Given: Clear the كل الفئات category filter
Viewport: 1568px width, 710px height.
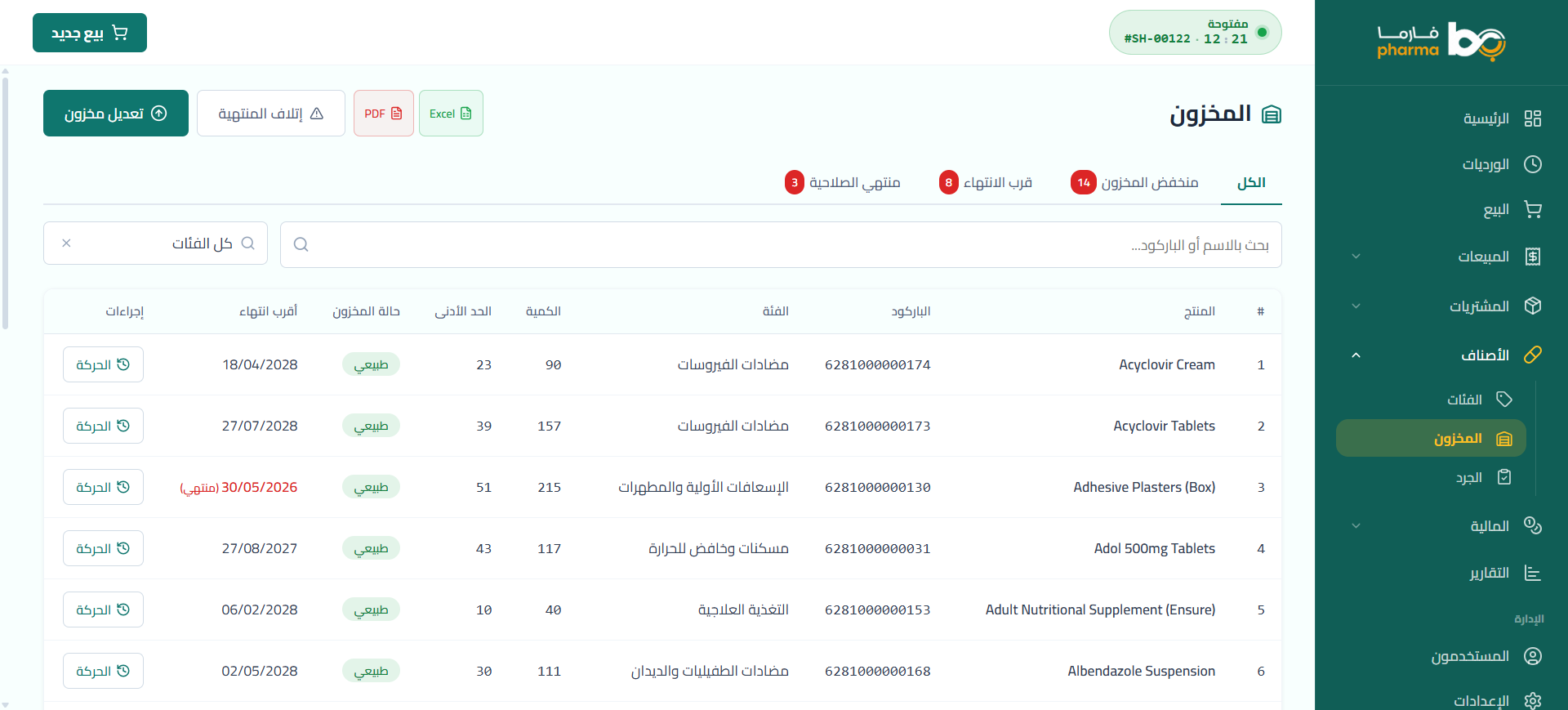Looking at the screenshot, I should (66, 243).
